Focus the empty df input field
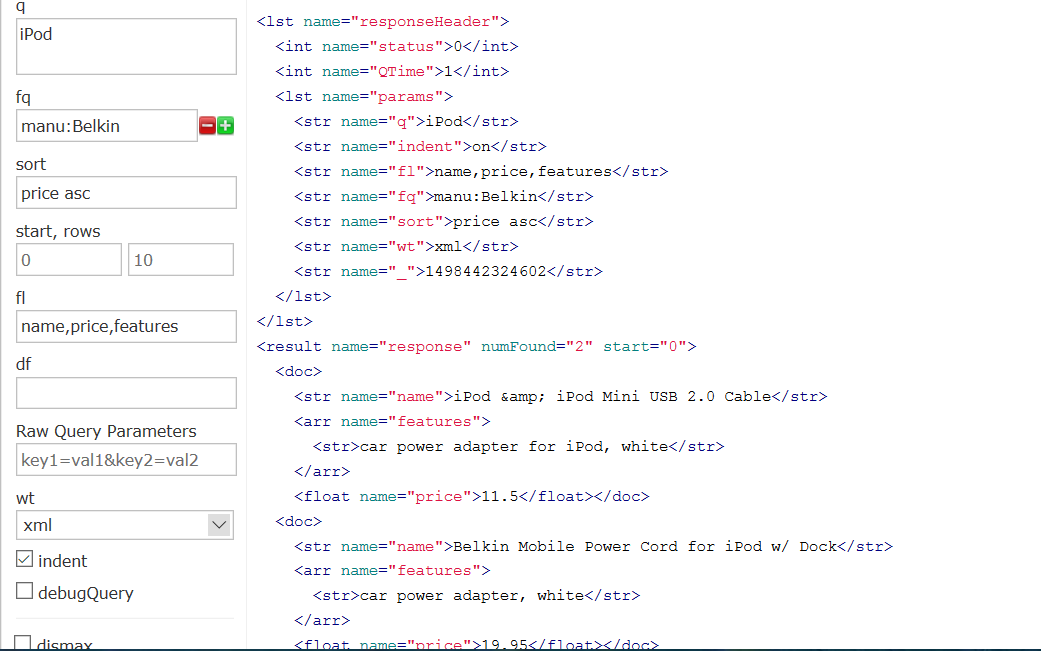Screen dimensions: 1041x651 [x=126, y=393]
